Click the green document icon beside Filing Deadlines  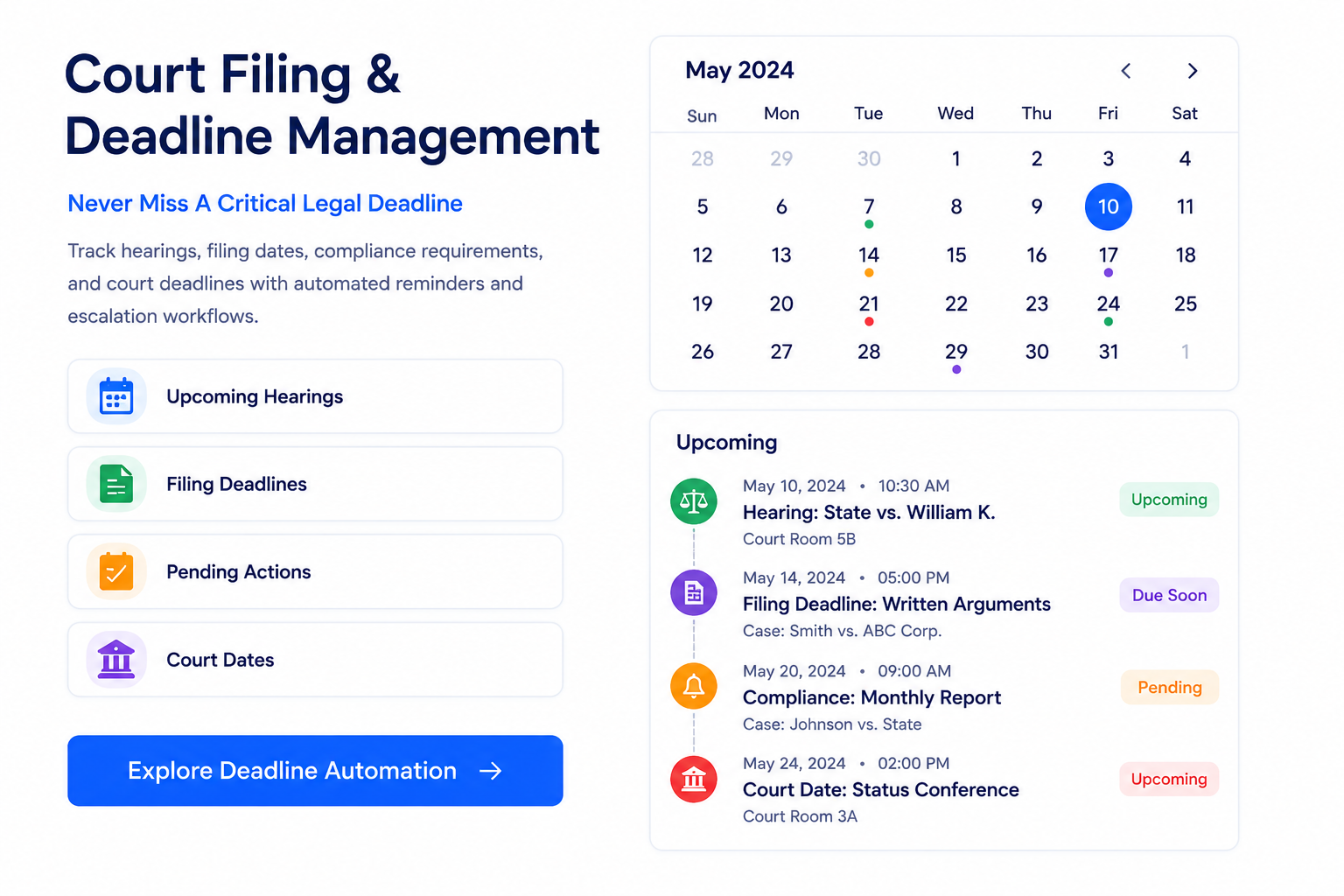click(x=116, y=484)
